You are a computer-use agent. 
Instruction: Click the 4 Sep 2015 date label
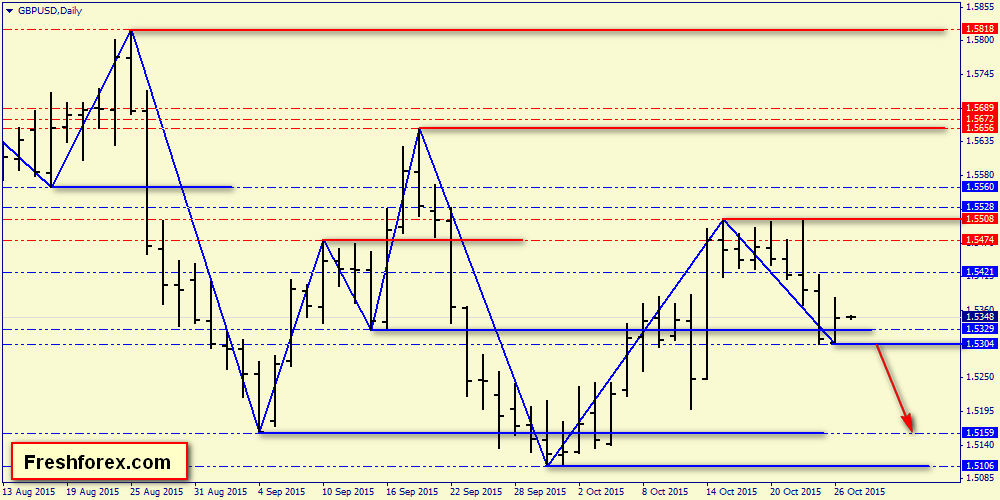click(x=283, y=492)
